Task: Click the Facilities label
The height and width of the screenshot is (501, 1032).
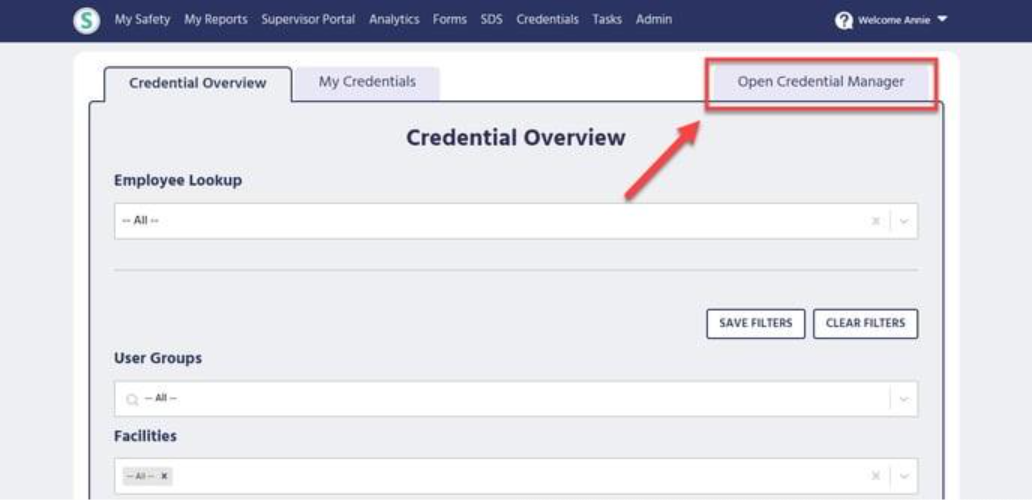Action: [145, 436]
